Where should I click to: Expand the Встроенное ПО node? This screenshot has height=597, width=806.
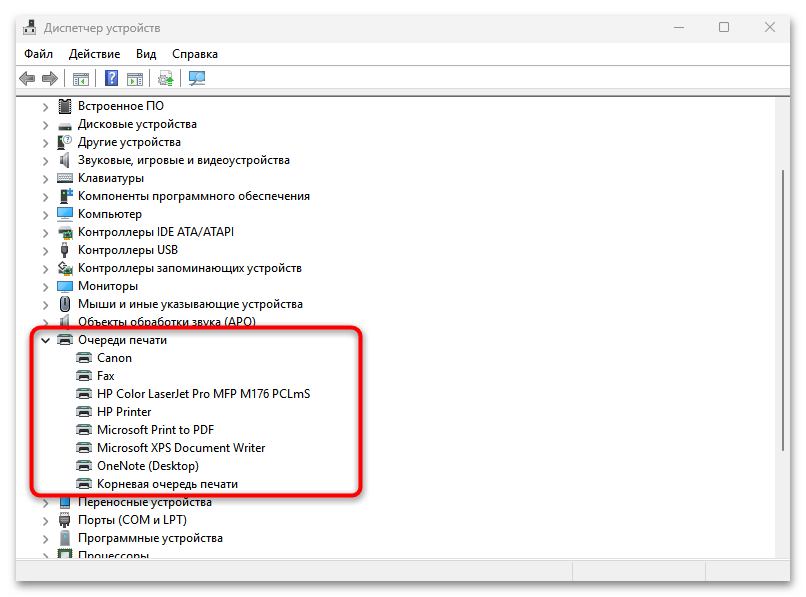tap(45, 106)
